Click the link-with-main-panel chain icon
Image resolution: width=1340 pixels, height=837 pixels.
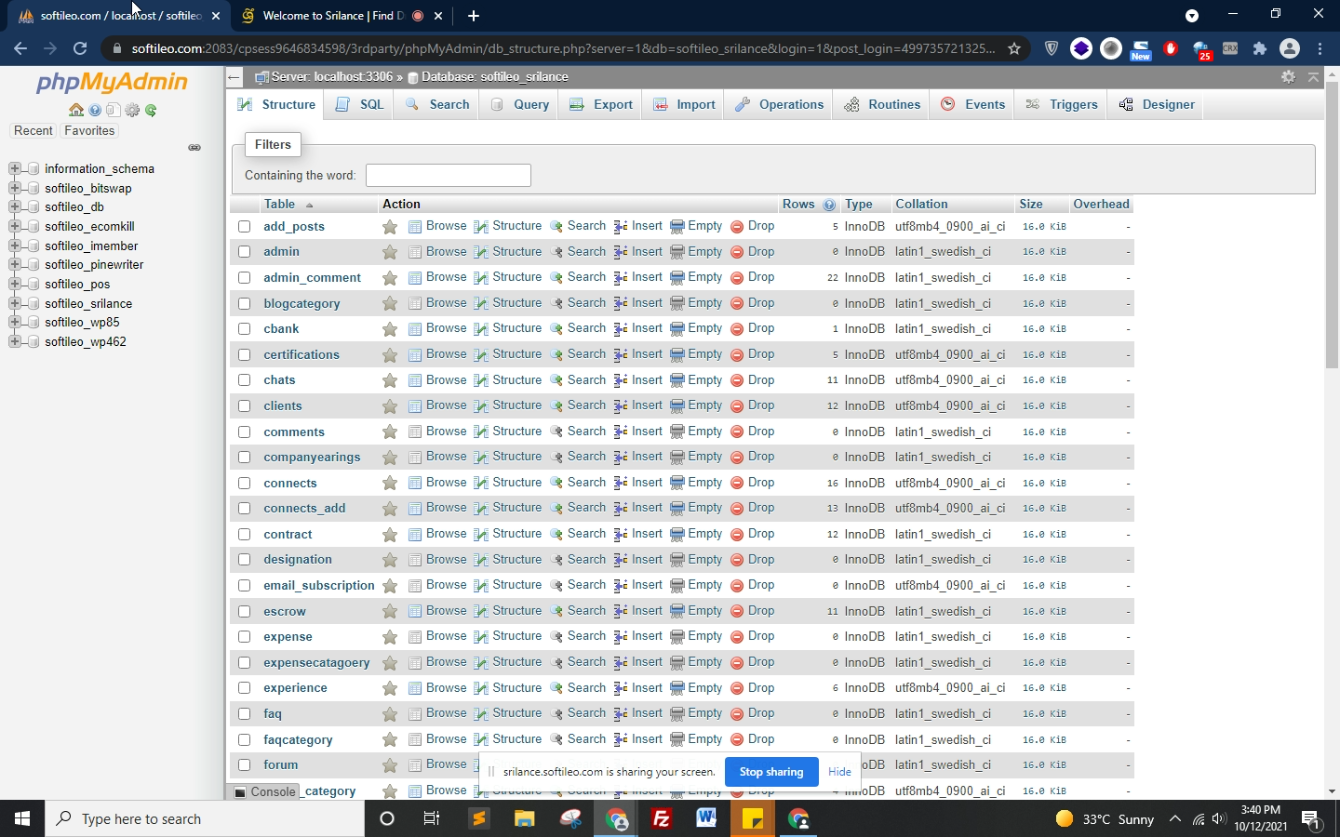(x=194, y=148)
